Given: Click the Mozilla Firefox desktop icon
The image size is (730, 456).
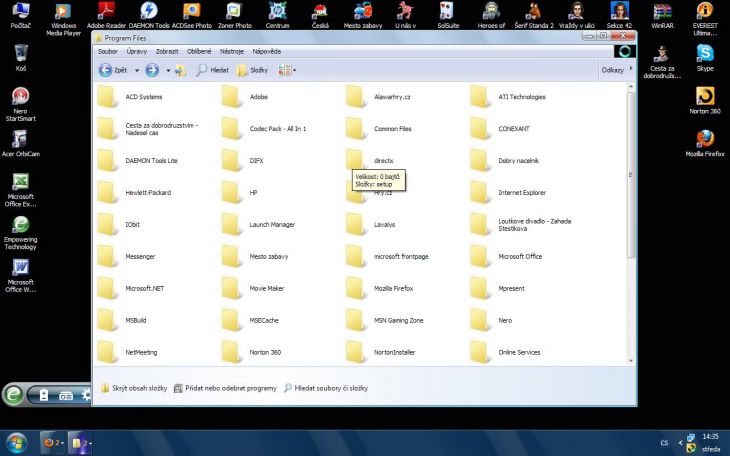Looking at the screenshot, I should [705, 143].
